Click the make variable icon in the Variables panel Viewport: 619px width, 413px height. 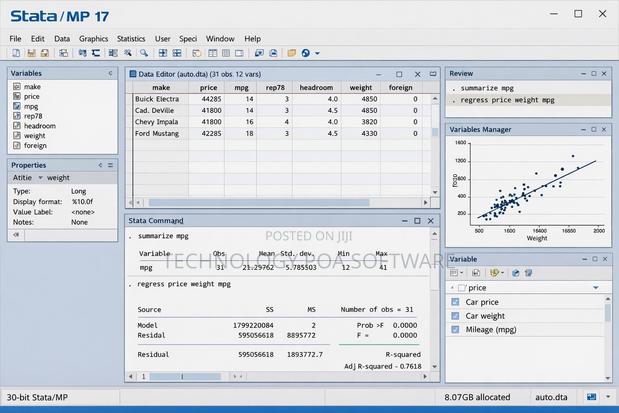[17, 86]
